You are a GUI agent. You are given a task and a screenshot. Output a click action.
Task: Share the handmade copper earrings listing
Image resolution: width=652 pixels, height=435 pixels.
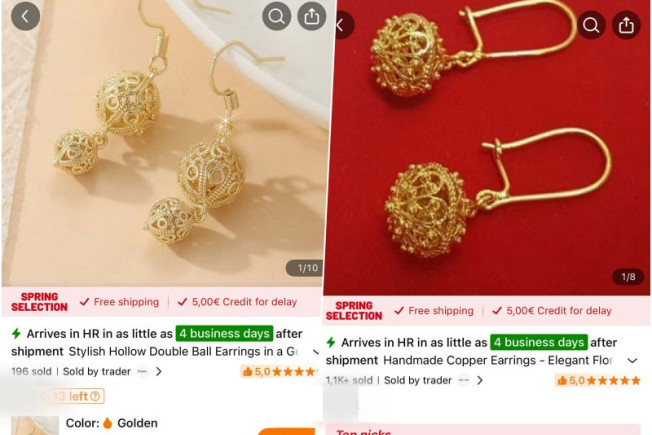pyautogui.click(x=626, y=25)
